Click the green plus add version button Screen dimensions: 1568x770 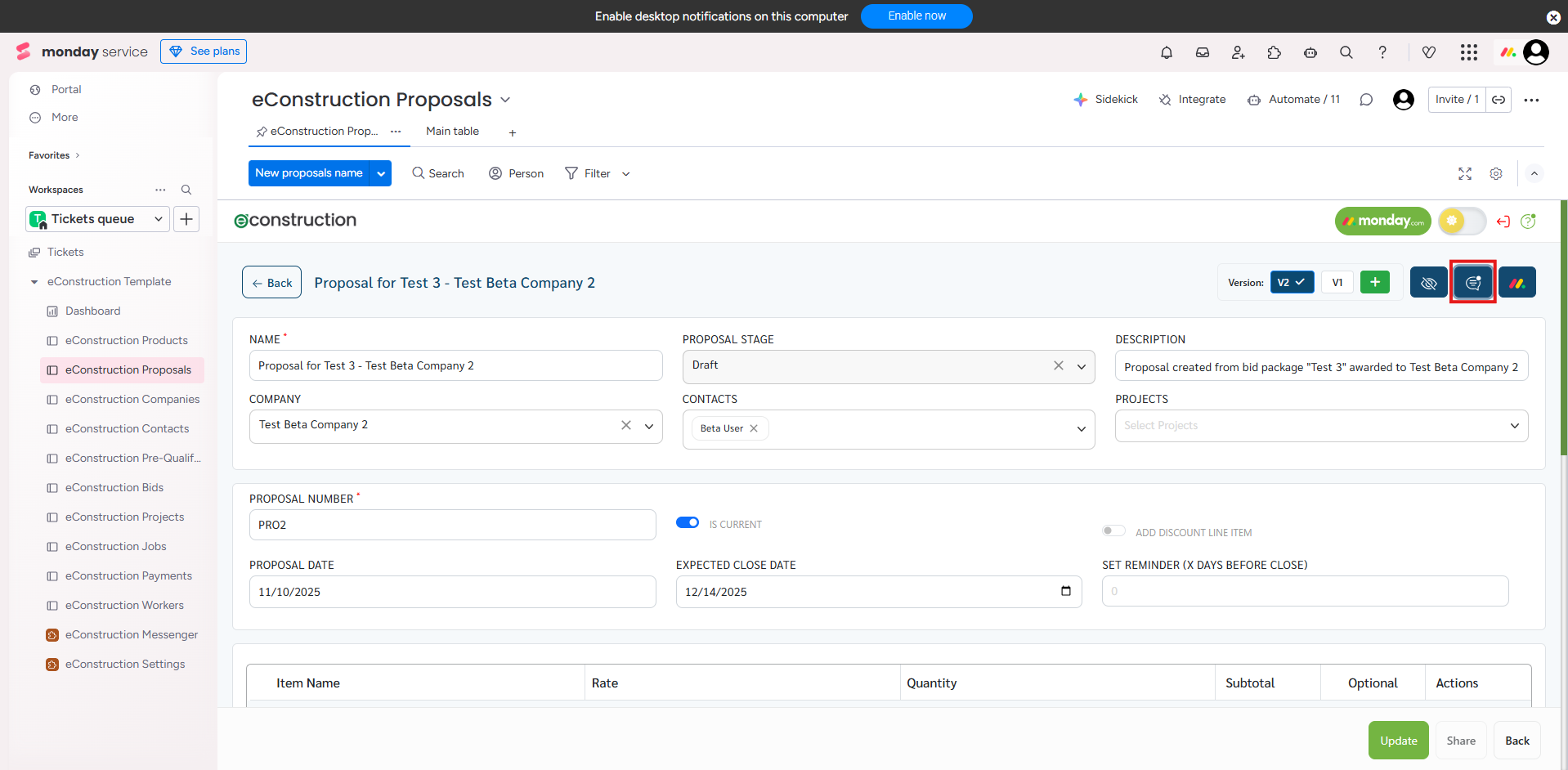1375,282
